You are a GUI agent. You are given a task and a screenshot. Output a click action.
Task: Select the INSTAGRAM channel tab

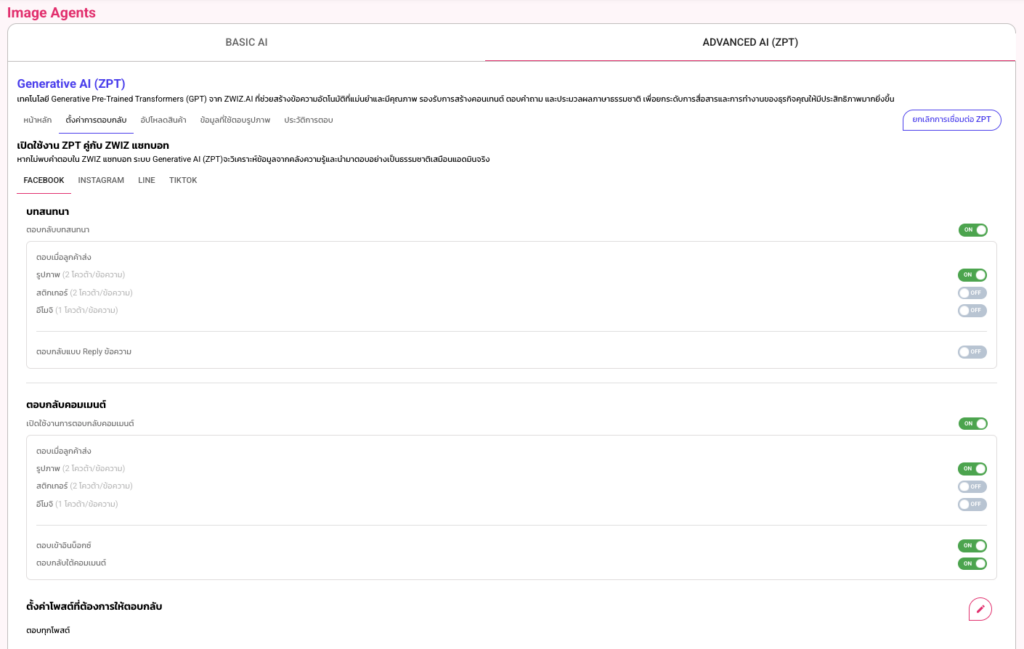coord(101,180)
